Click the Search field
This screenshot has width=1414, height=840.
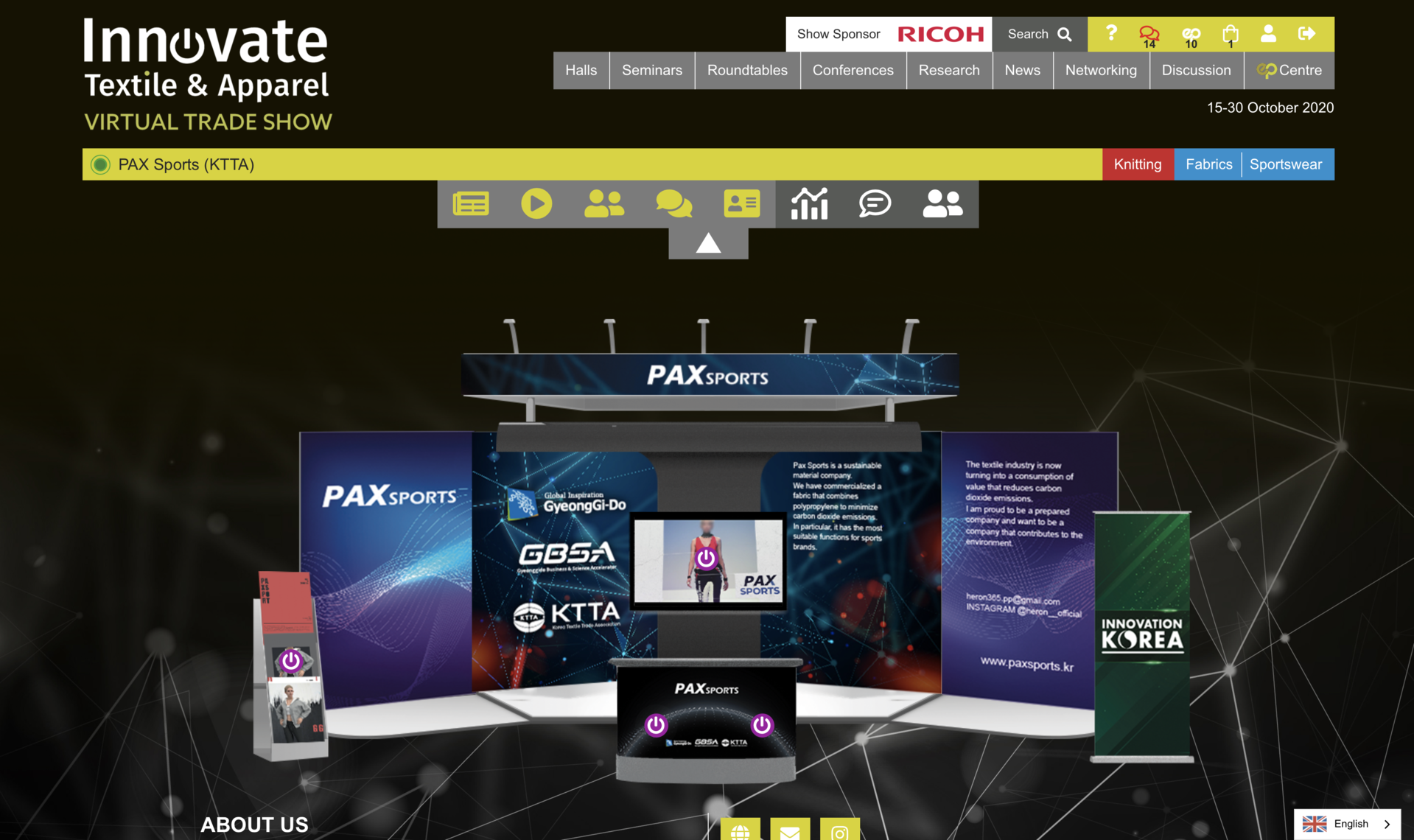pyautogui.click(x=1039, y=35)
